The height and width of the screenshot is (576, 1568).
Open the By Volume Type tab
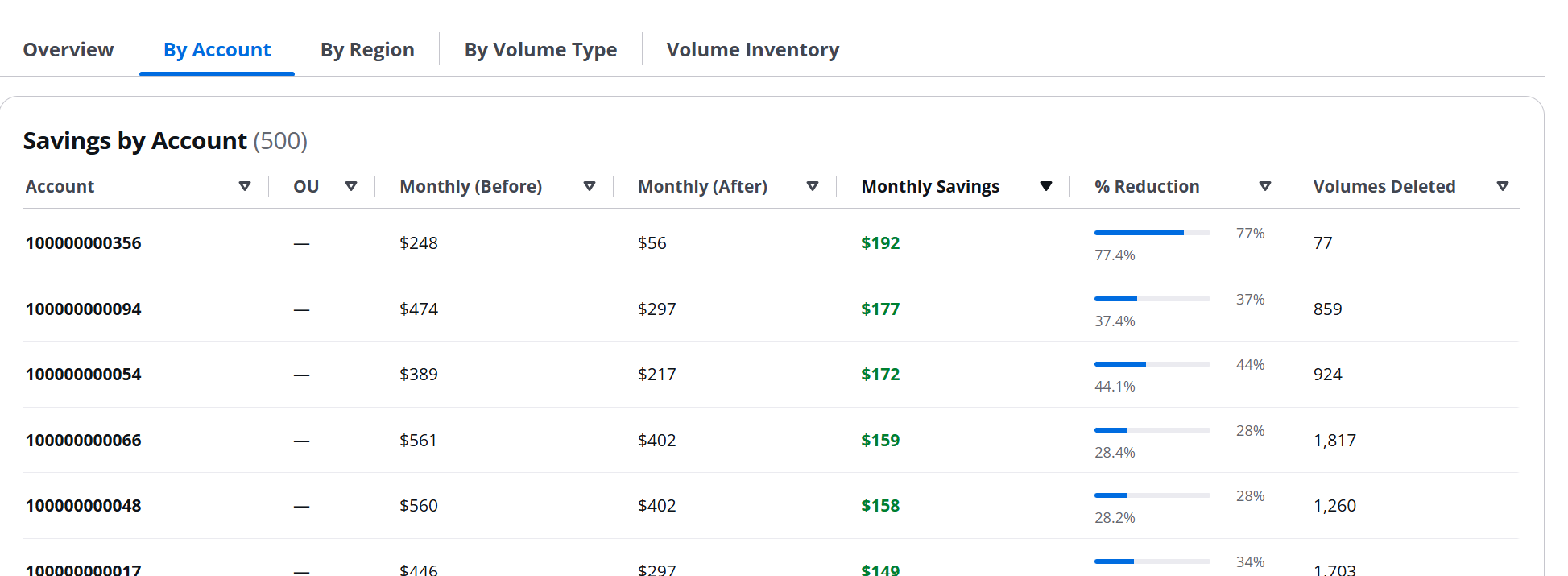(540, 50)
